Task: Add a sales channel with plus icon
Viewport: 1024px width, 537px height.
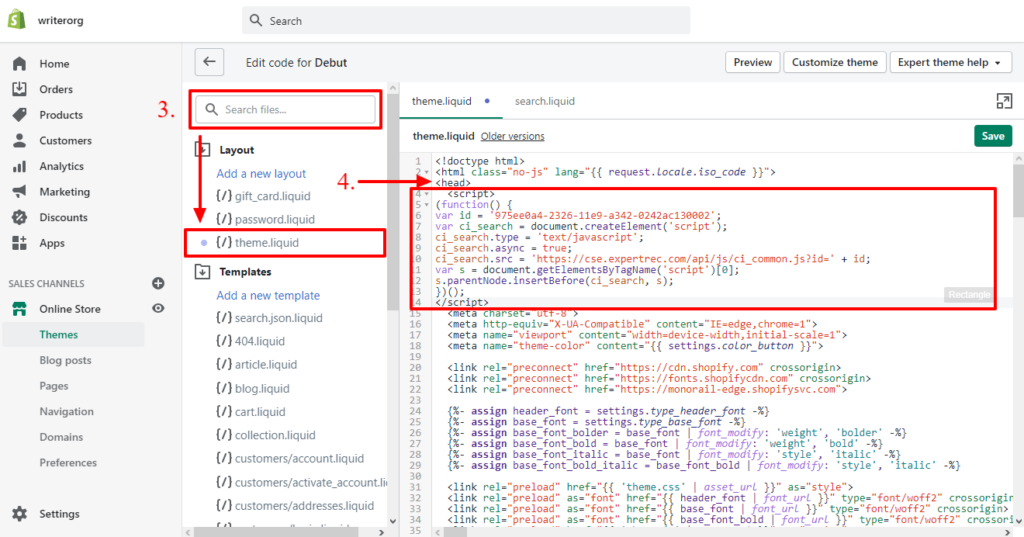Action: [x=157, y=284]
